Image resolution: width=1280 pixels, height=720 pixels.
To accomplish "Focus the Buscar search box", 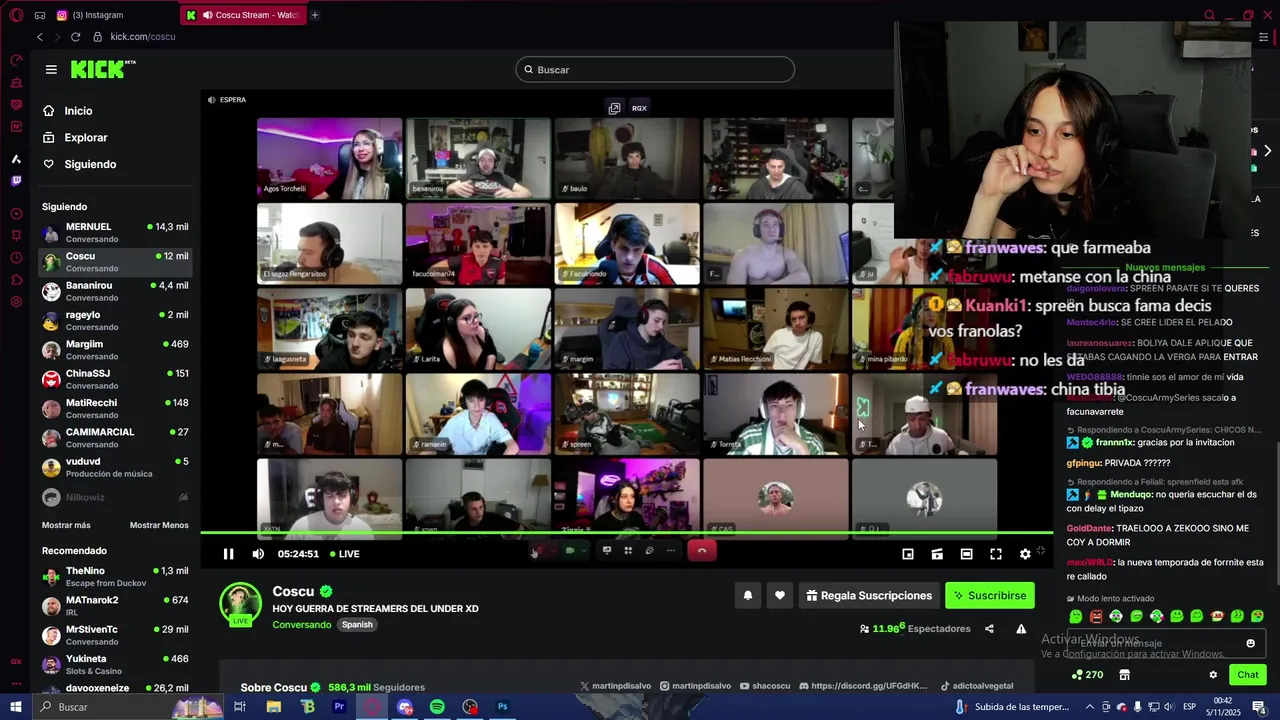I will tap(655, 69).
